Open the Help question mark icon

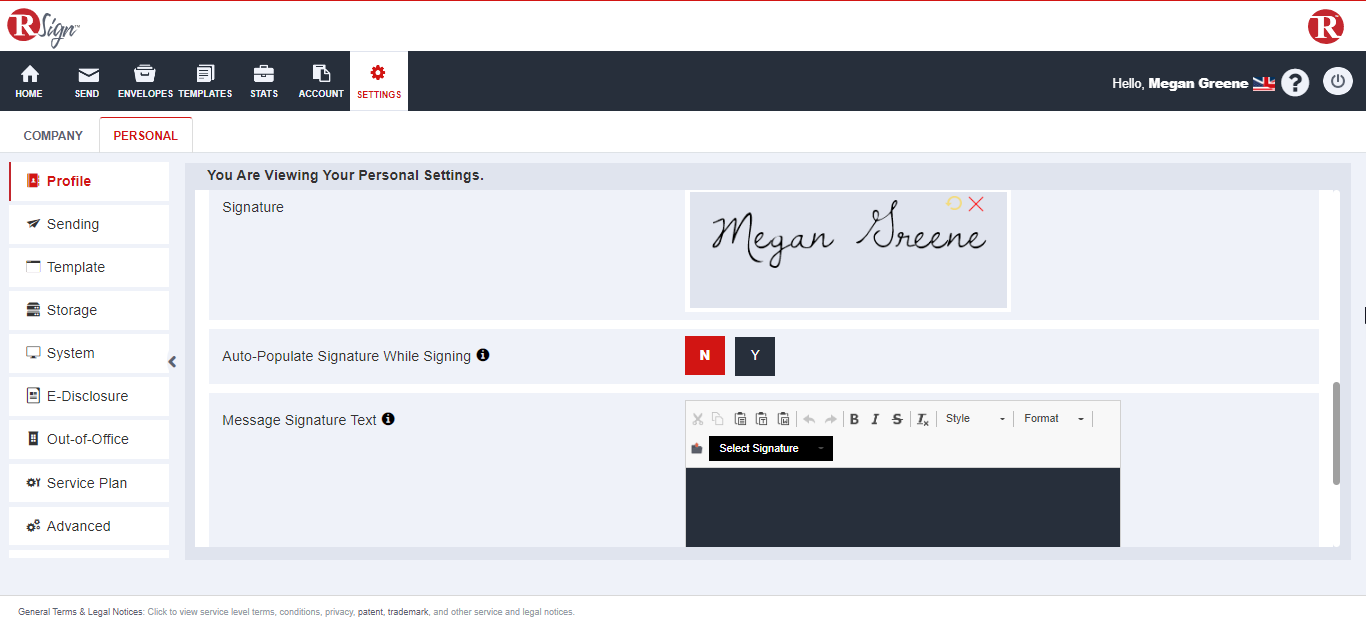[1295, 82]
